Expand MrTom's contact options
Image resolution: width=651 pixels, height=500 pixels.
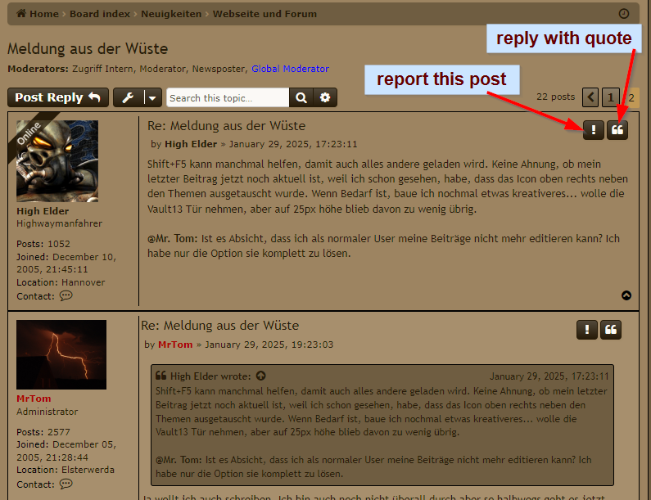click(x=66, y=483)
